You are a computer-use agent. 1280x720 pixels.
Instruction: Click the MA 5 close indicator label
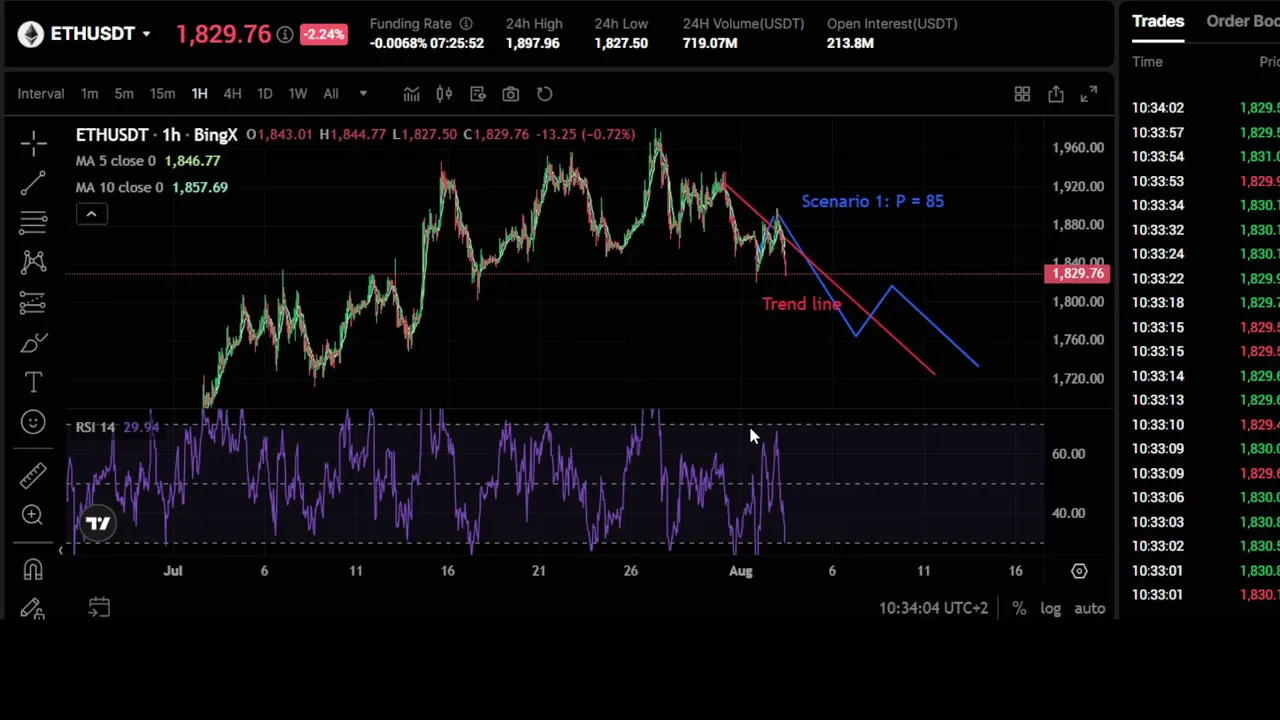coord(116,161)
